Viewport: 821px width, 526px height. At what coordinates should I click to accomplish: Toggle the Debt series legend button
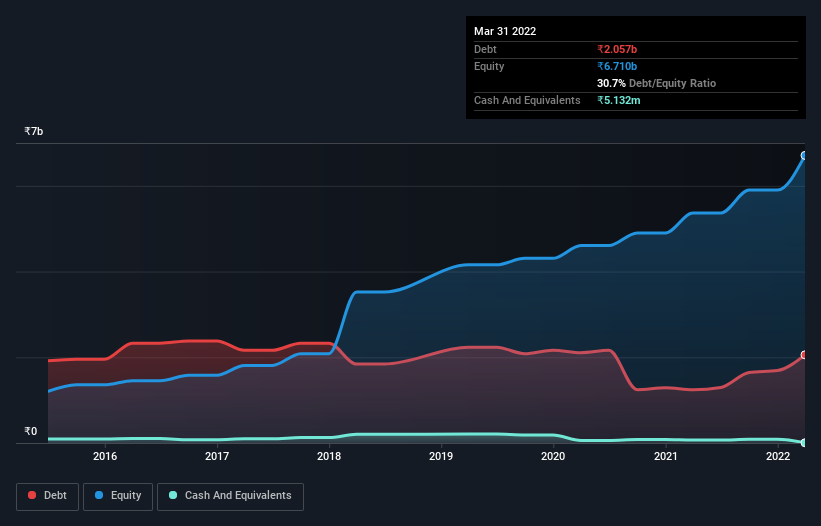tap(47, 496)
